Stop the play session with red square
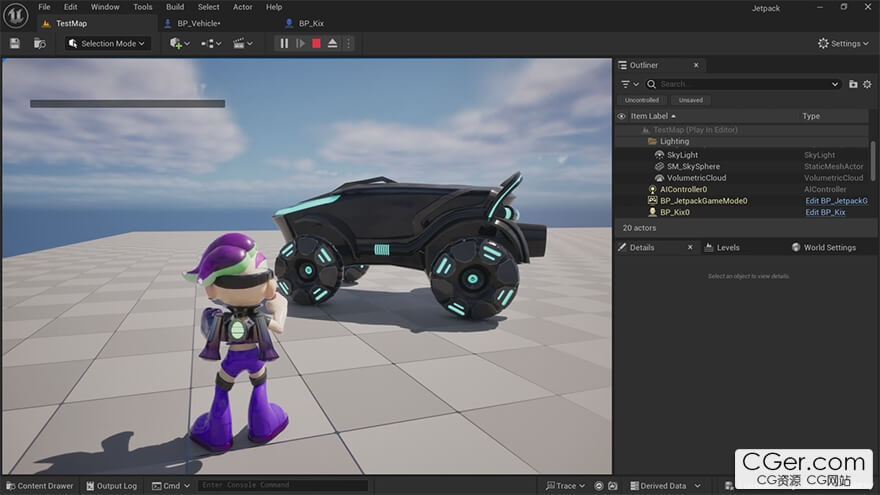 pos(317,43)
